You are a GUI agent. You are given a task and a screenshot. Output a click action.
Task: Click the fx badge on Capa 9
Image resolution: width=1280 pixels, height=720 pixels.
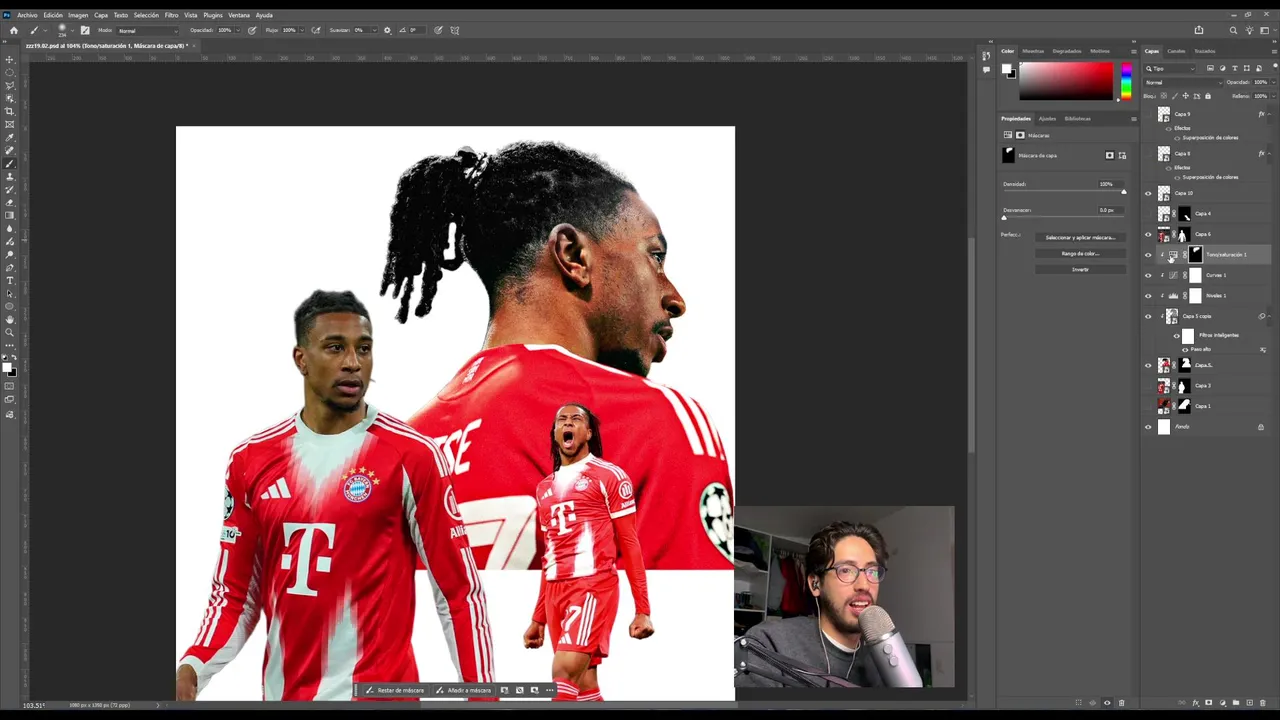pyautogui.click(x=1261, y=114)
